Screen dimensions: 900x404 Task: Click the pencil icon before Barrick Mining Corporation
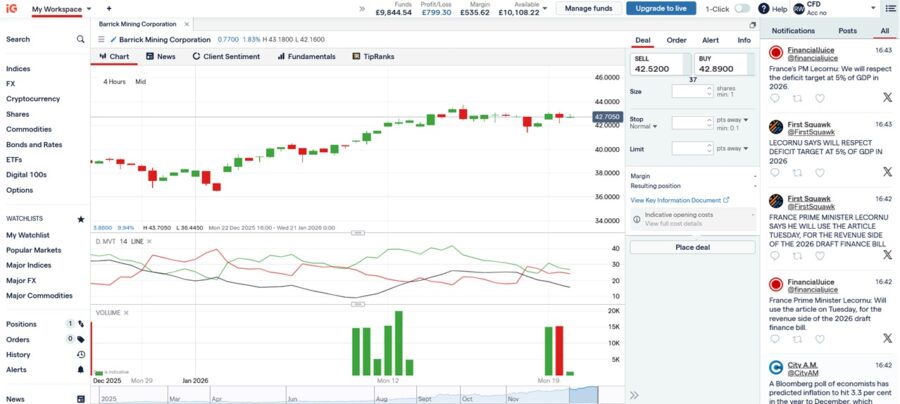click(x=113, y=40)
